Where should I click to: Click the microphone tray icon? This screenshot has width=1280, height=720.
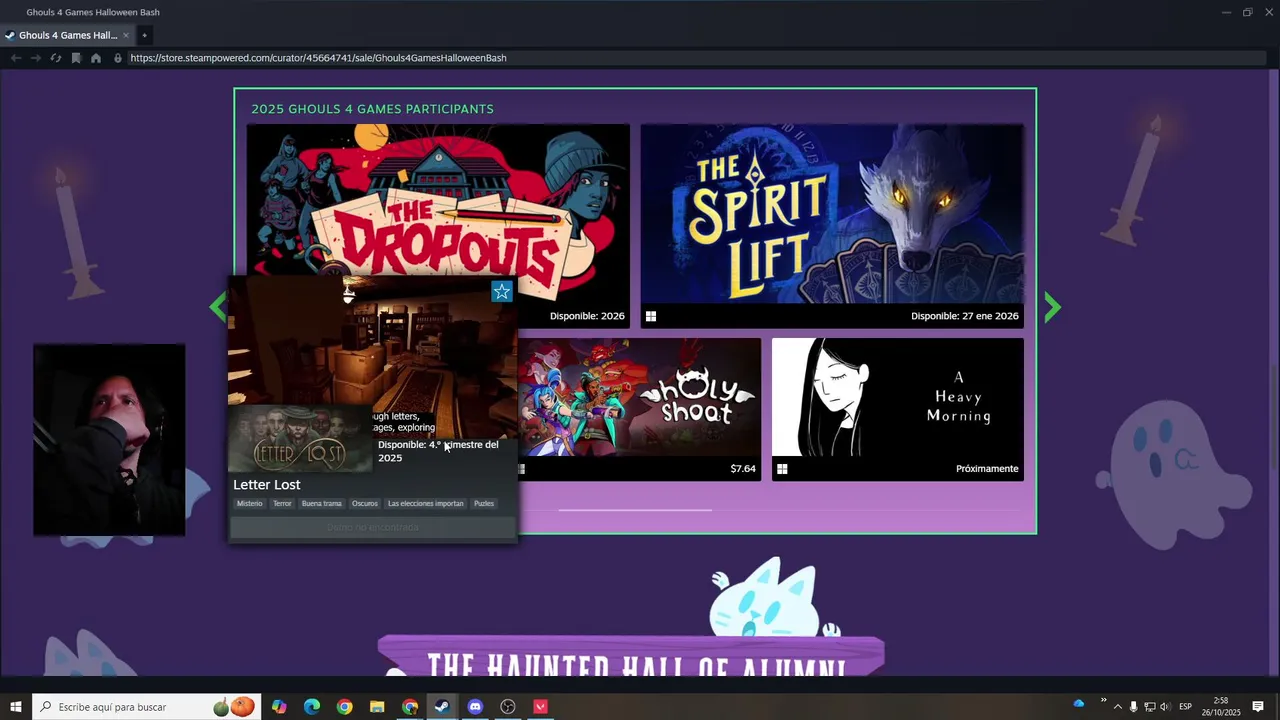(1133, 707)
